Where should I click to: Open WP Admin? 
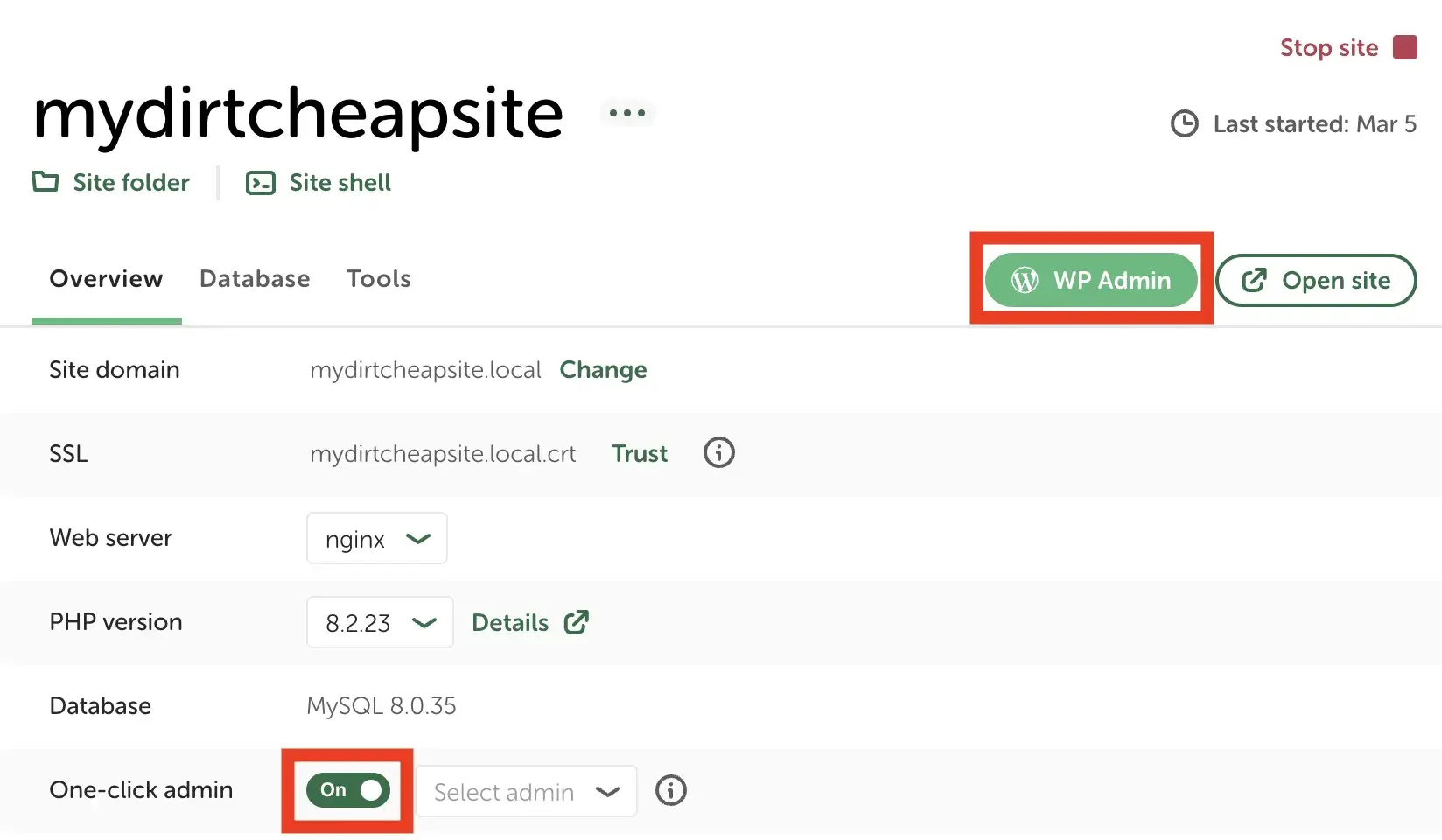point(1091,280)
